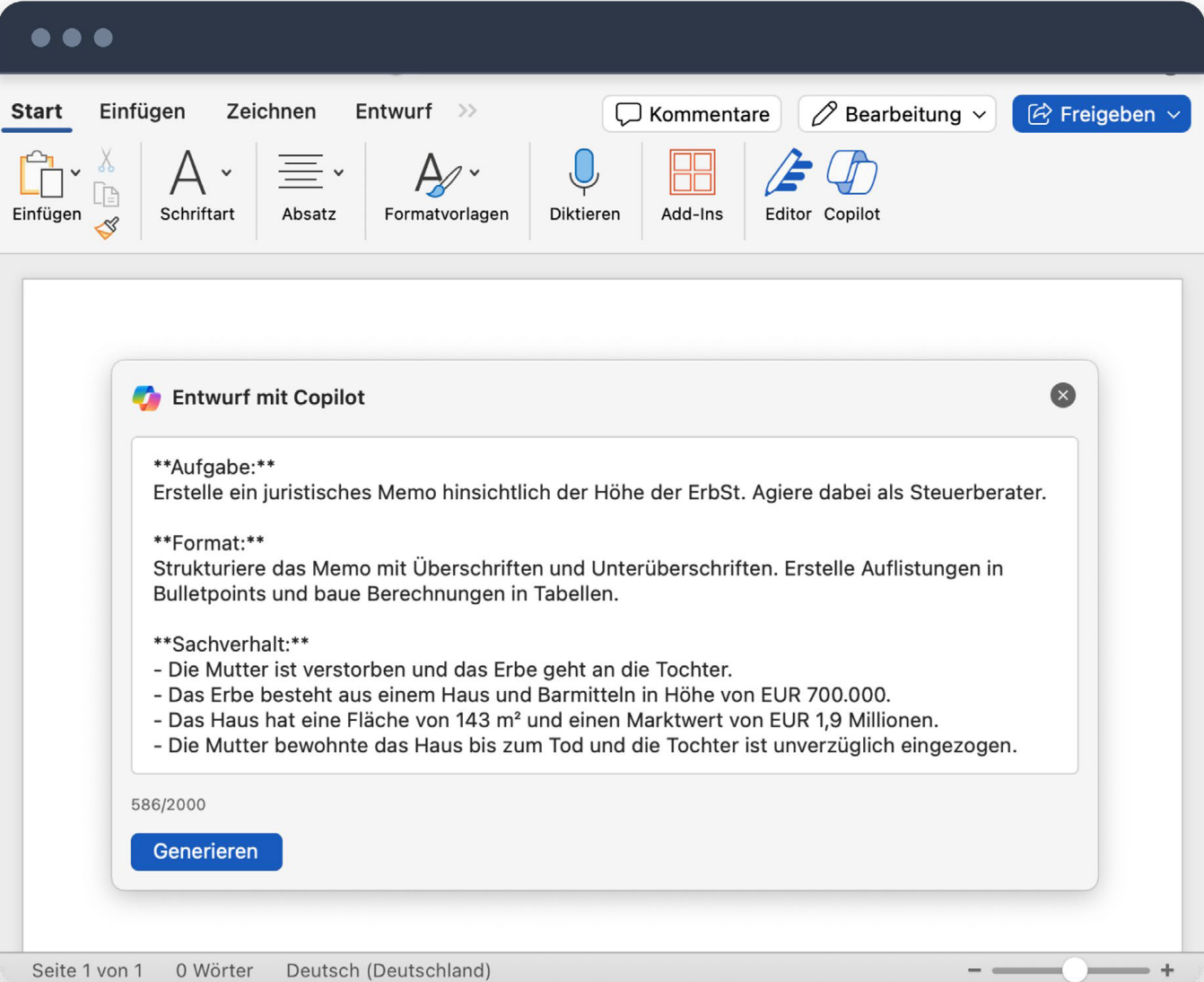Click the Generieren button
This screenshot has width=1204, height=982.
[205, 851]
